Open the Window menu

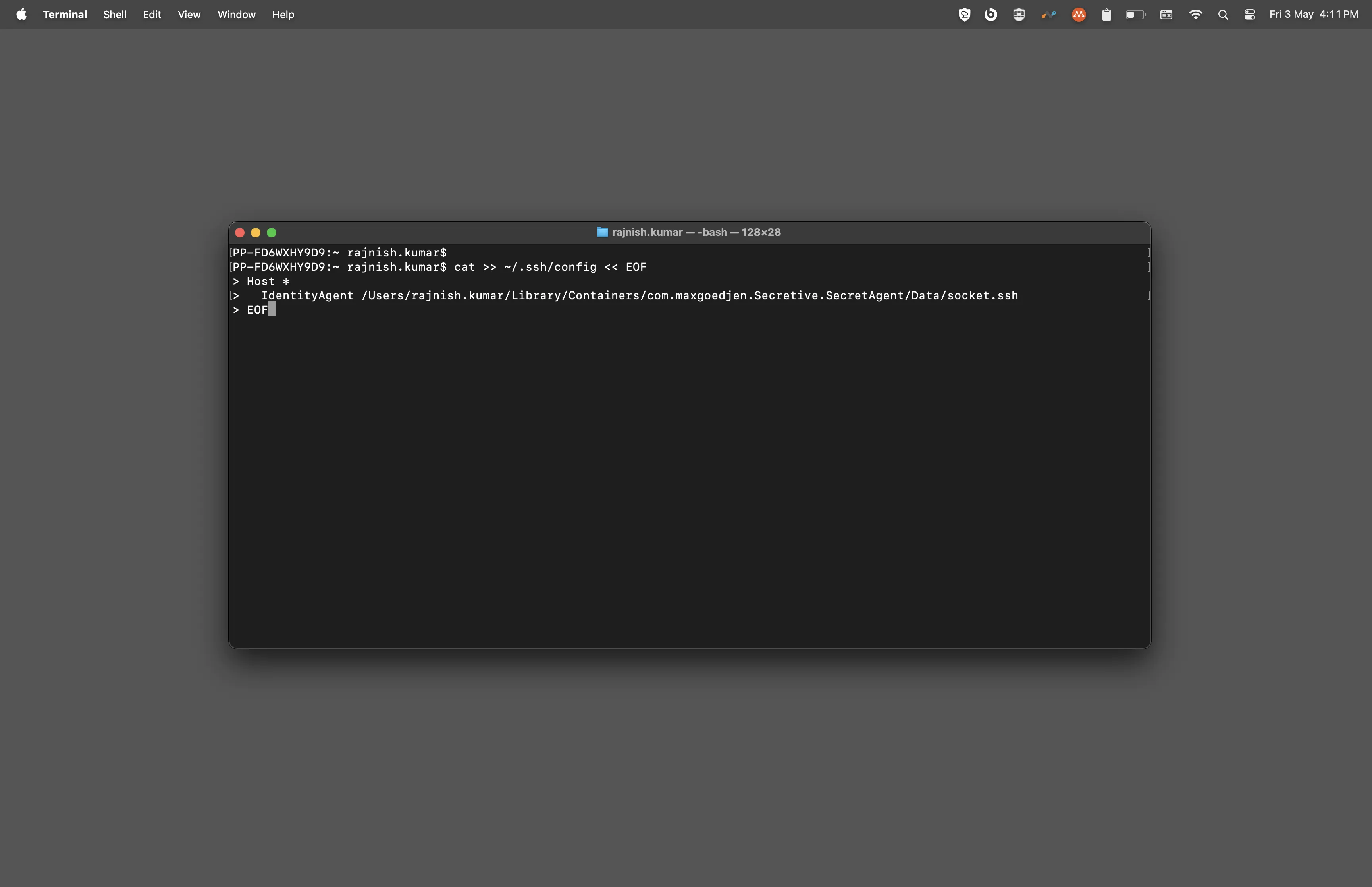(x=237, y=14)
